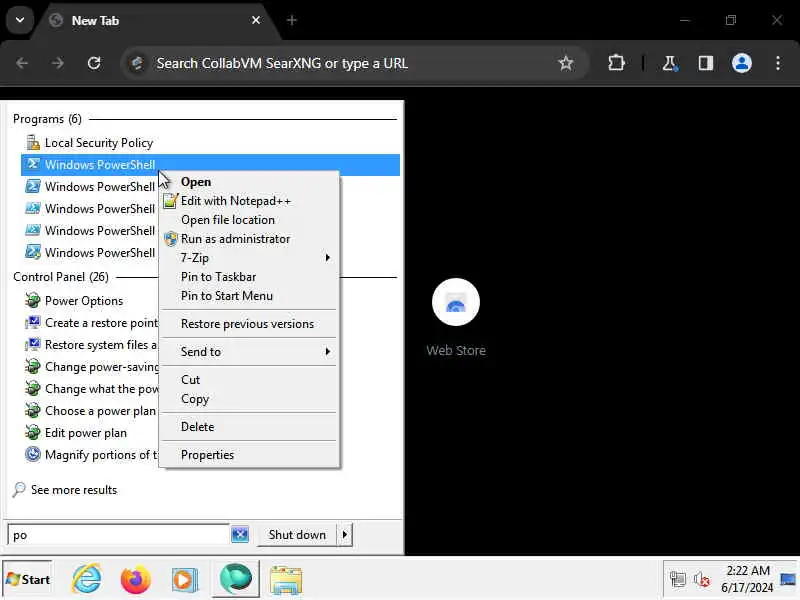Image resolution: width=800 pixels, height=600 pixels.
Task: Click the active browser taskbar icon
Action: pyautogui.click(x=236, y=579)
